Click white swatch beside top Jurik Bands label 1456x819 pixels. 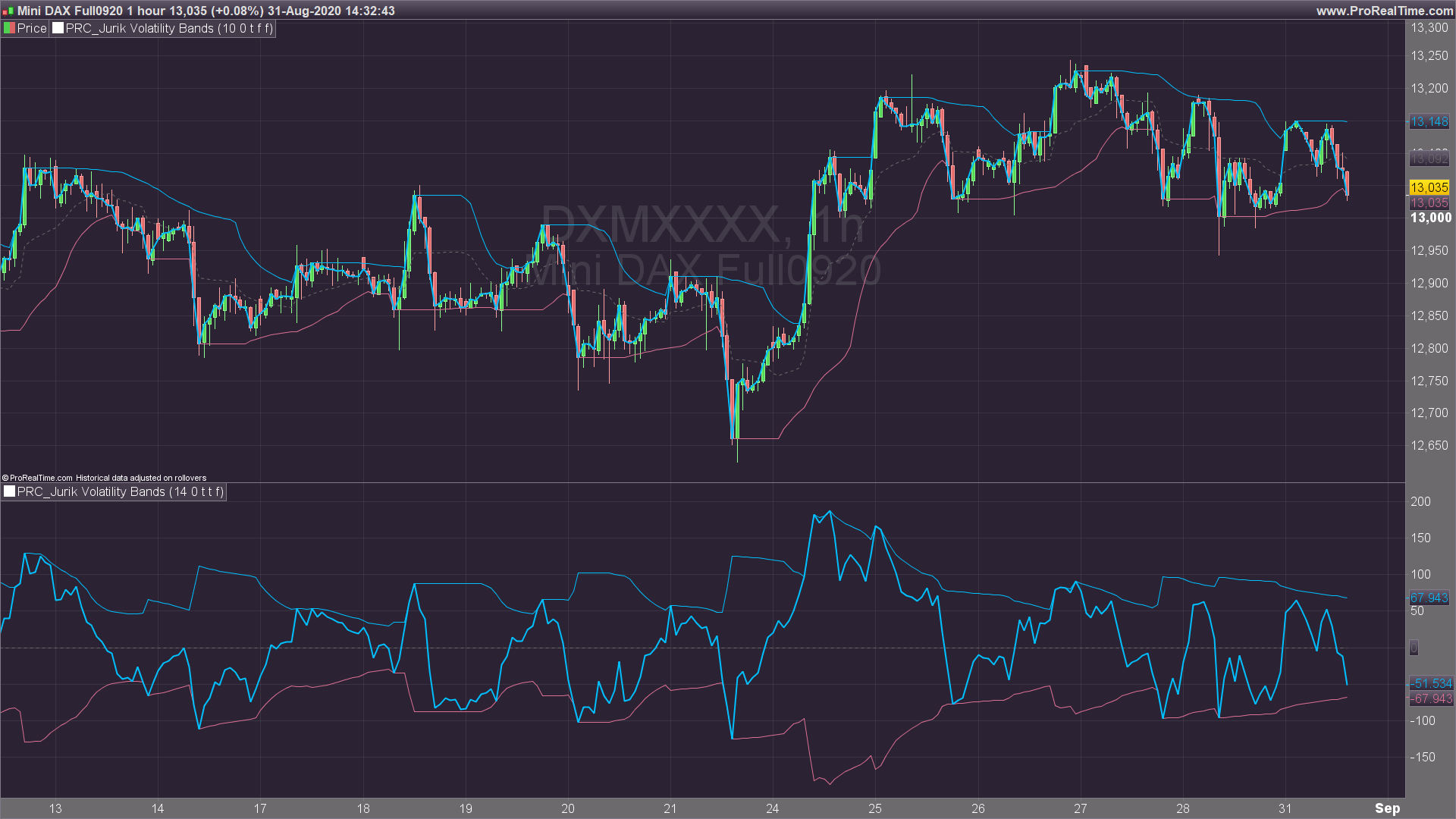(x=58, y=28)
